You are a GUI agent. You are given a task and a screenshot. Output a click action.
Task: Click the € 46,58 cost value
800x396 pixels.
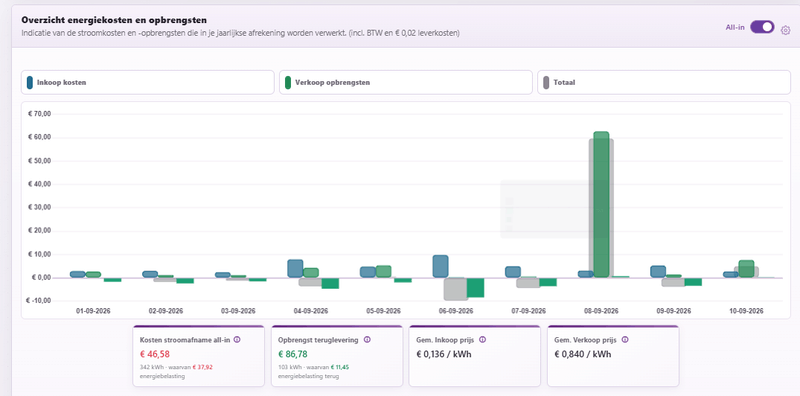point(155,354)
